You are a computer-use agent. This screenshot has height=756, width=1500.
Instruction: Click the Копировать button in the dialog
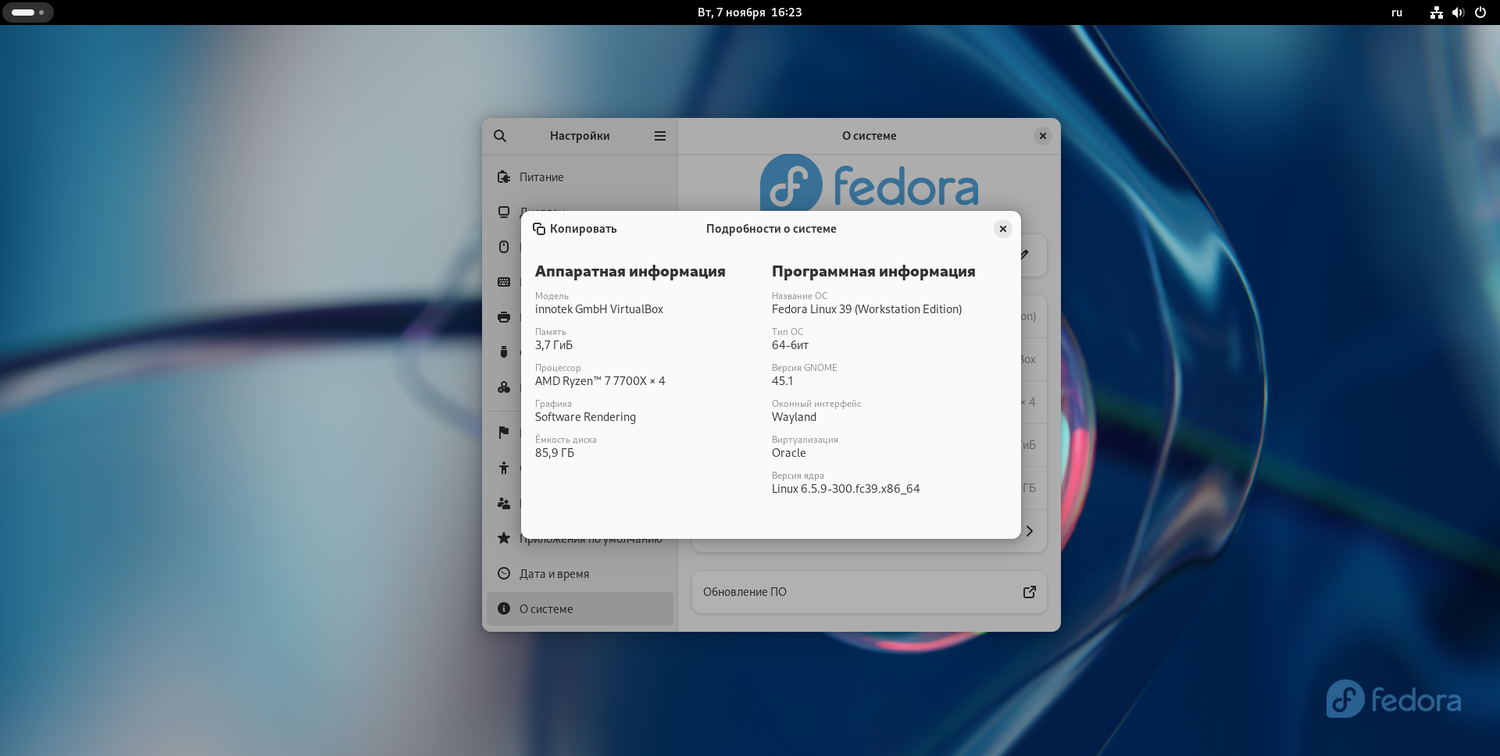[x=575, y=229]
